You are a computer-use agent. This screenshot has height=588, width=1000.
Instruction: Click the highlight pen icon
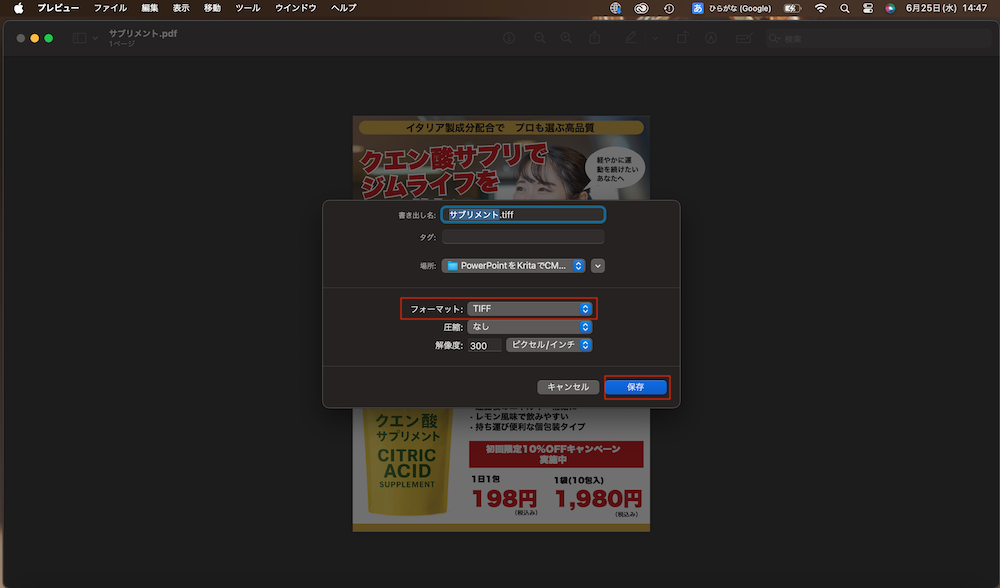631,38
